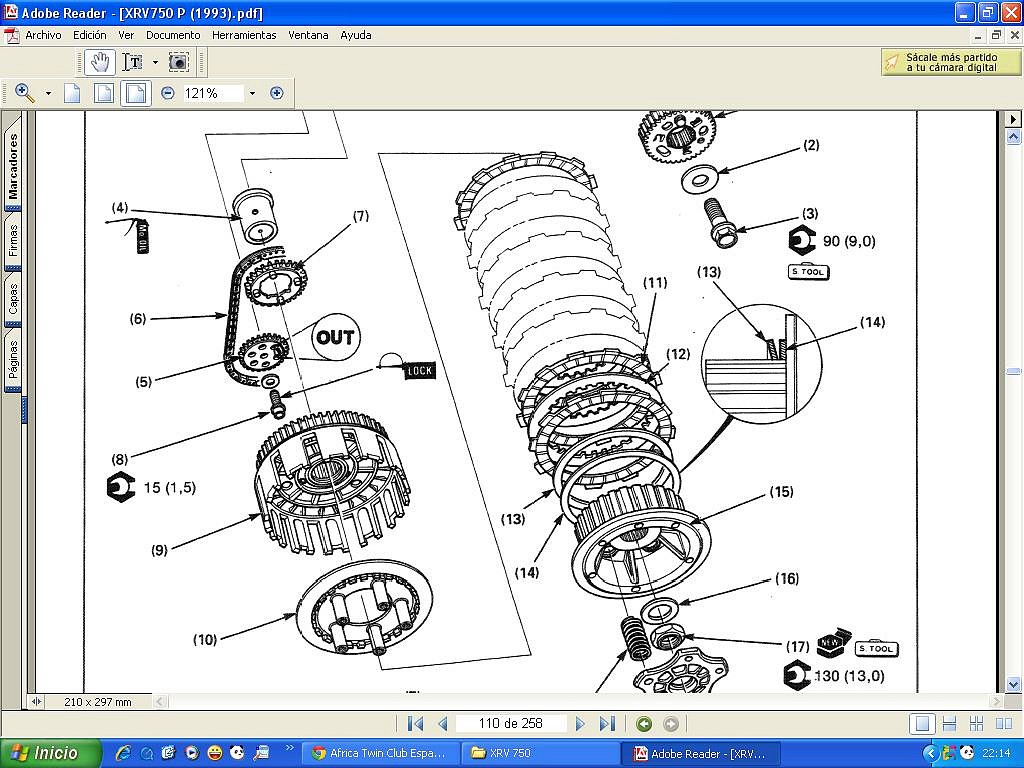Select the Snapshot camera tool
This screenshot has width=1024, height=768.
pos(179,62)
